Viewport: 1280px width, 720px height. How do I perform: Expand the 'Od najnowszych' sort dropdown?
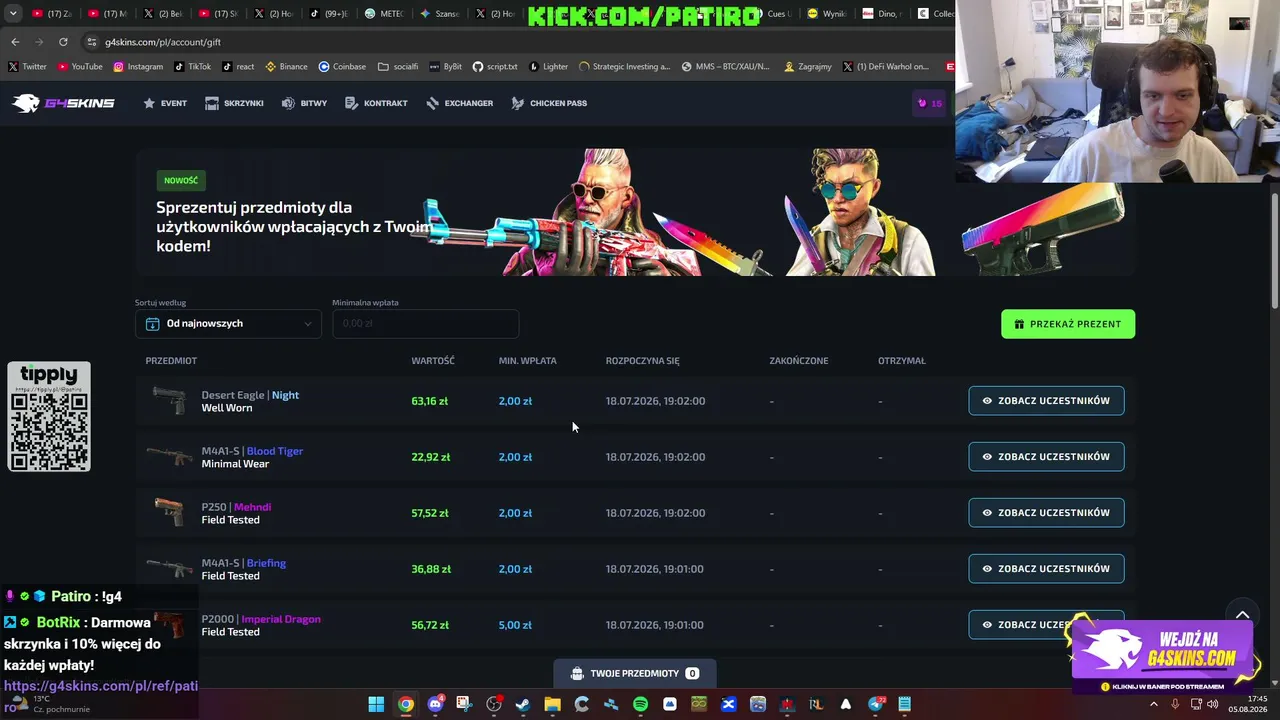[228, 324]
